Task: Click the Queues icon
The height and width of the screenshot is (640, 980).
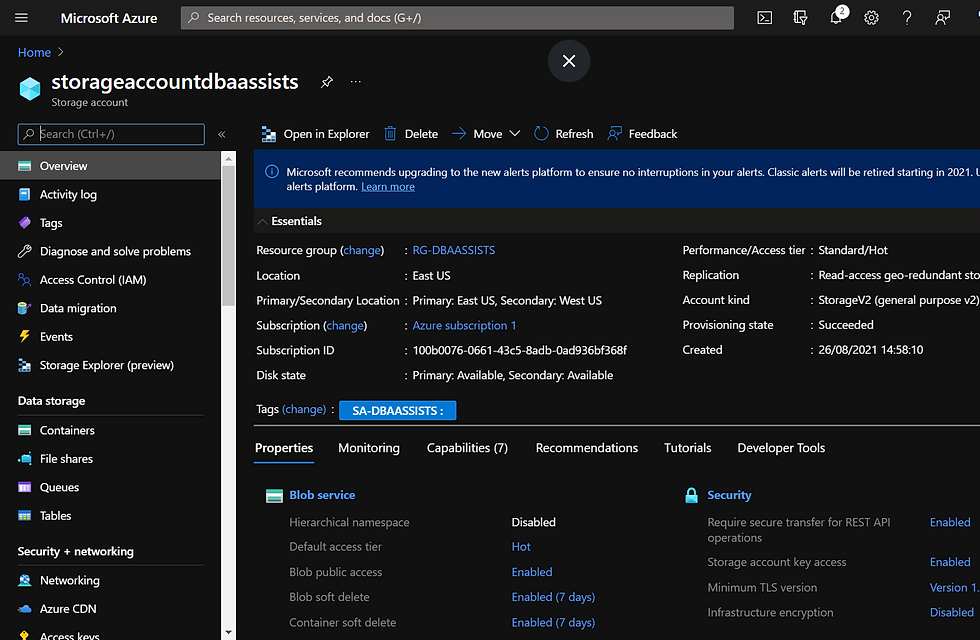Action: [x=24, y=487]
